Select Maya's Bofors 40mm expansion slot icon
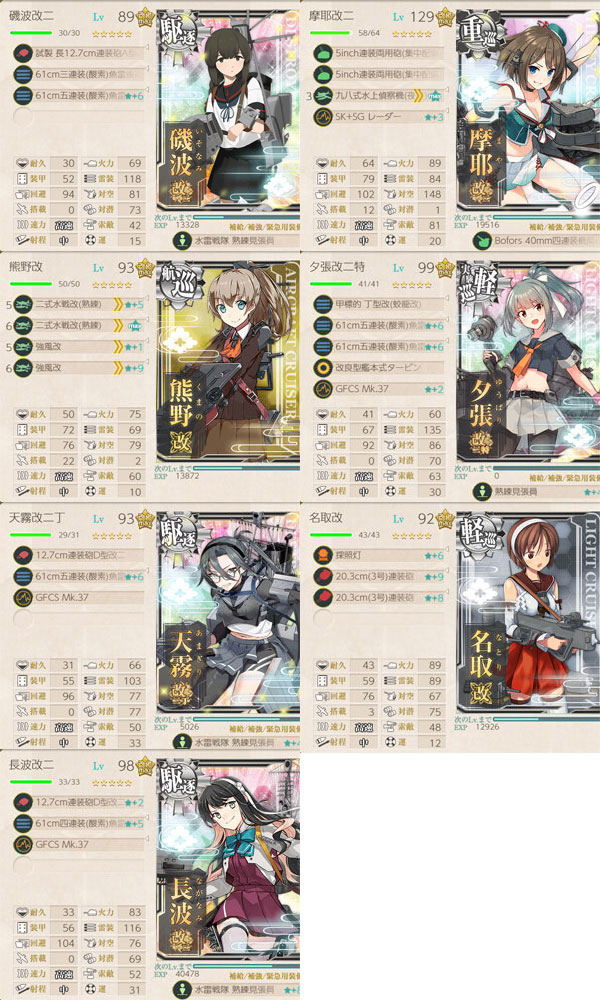 click(x=482, y=240)
